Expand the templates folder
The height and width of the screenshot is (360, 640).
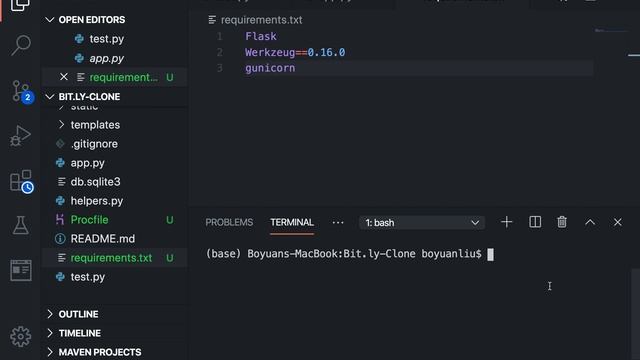95,125
